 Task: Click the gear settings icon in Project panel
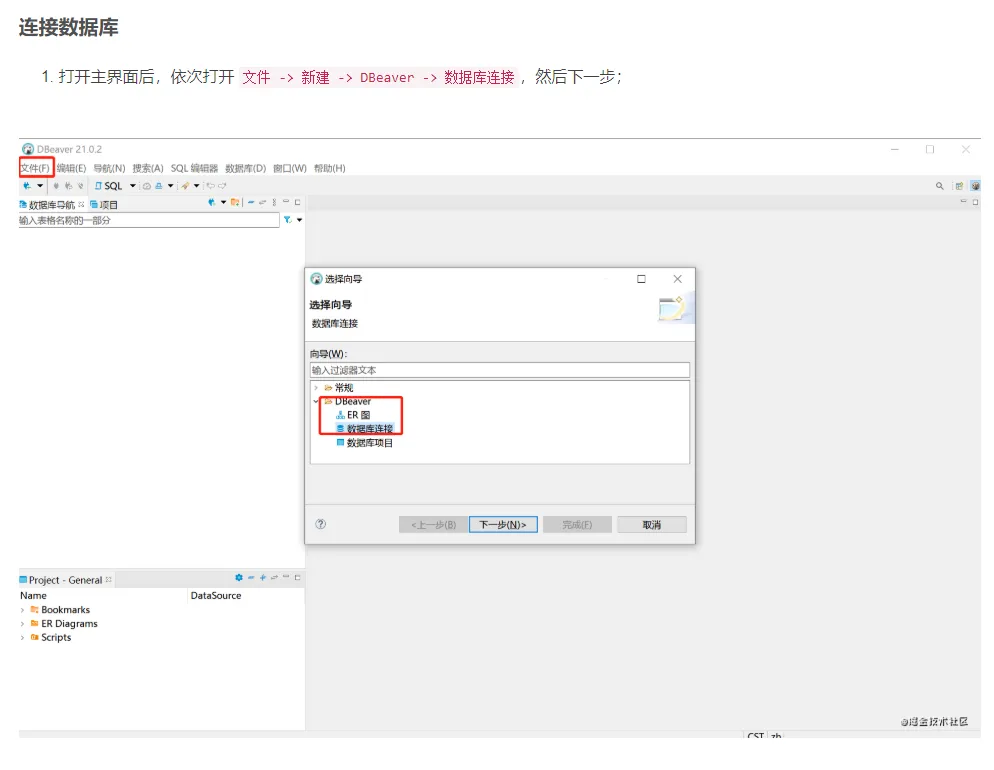pyautogui.click(x=239, y=577)
